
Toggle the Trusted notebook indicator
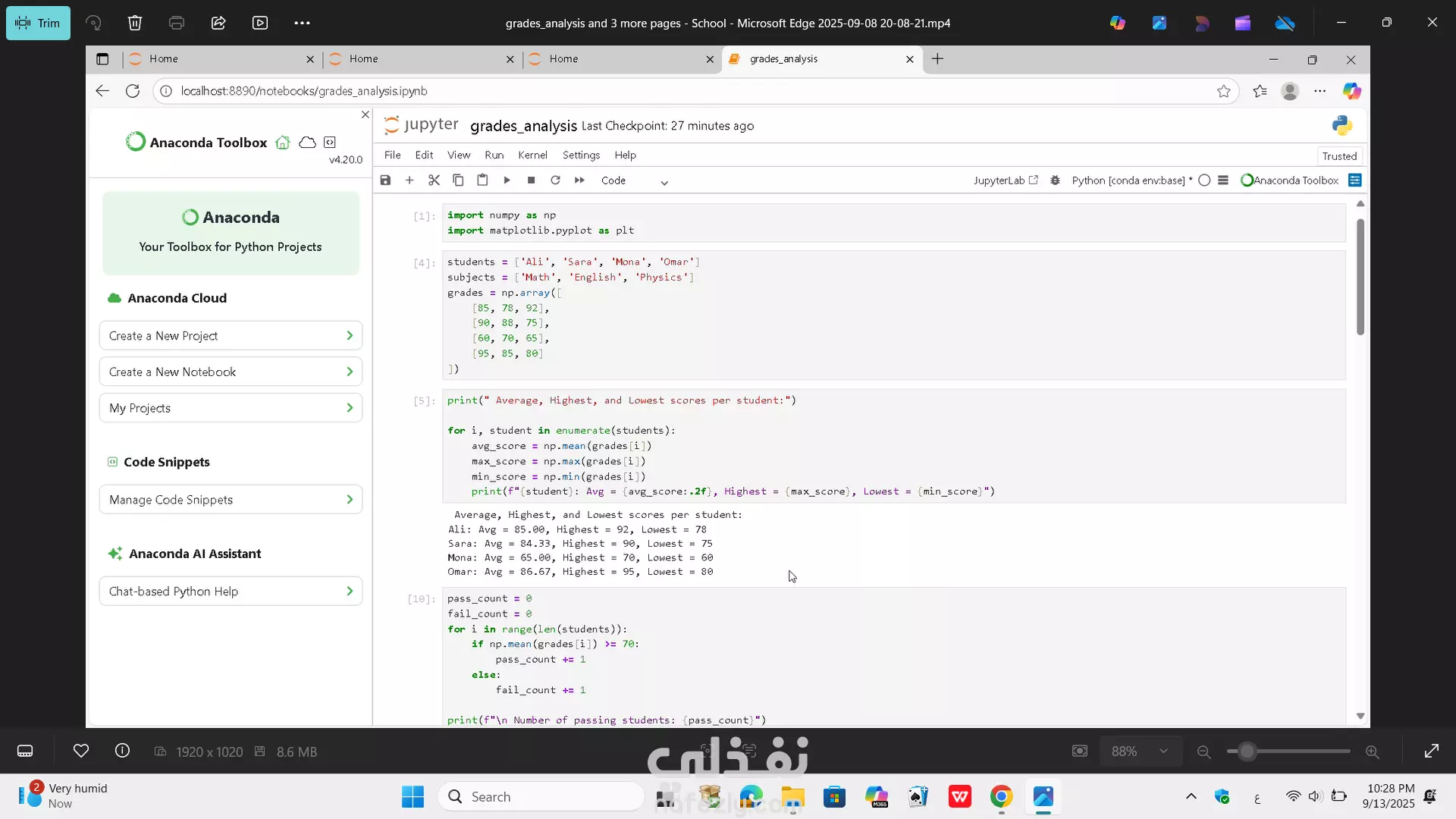1339,156
